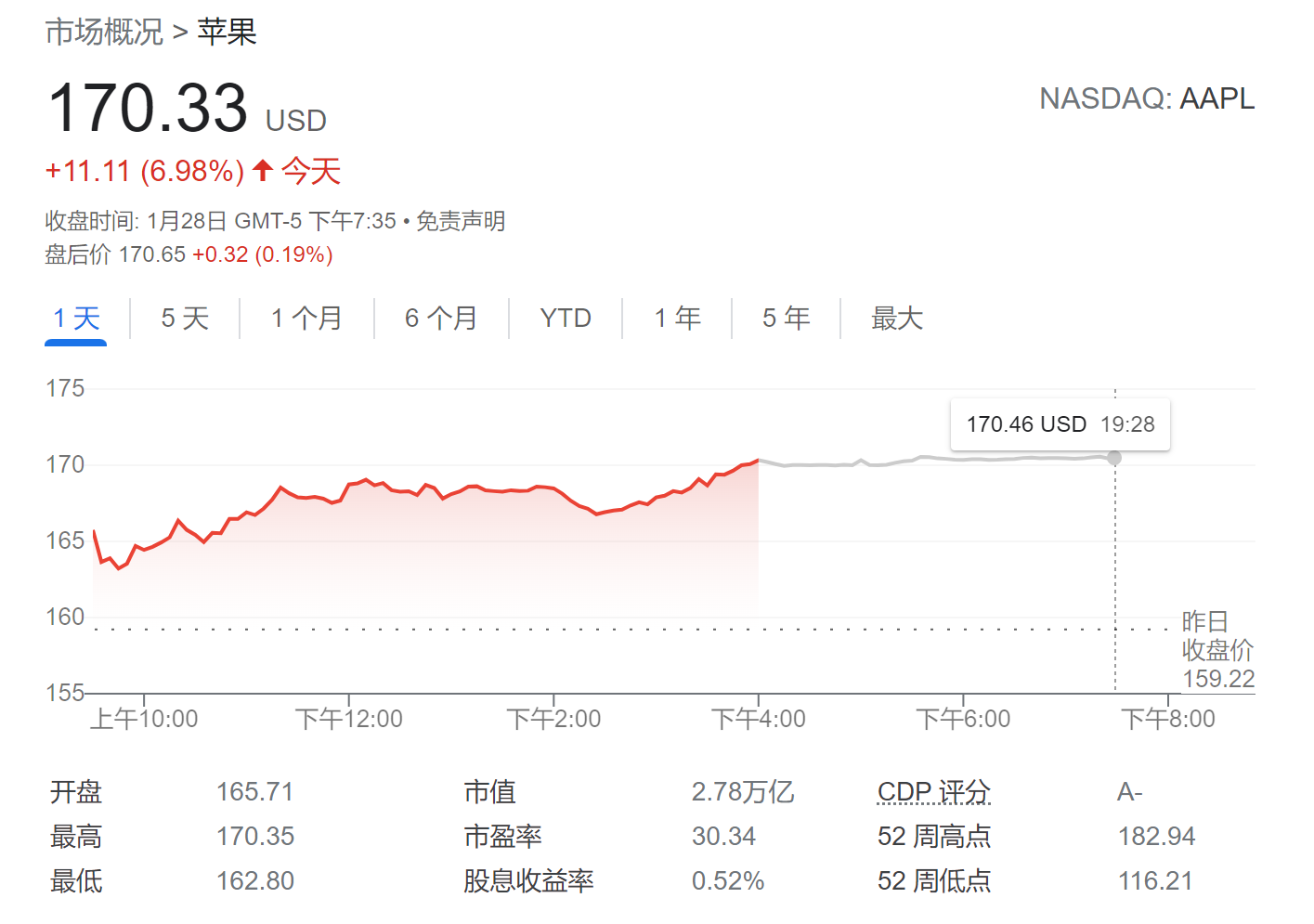Click the 下午4:00 axis label
The width and height of the screenshot is (1314, 924).
click(759, 719)
